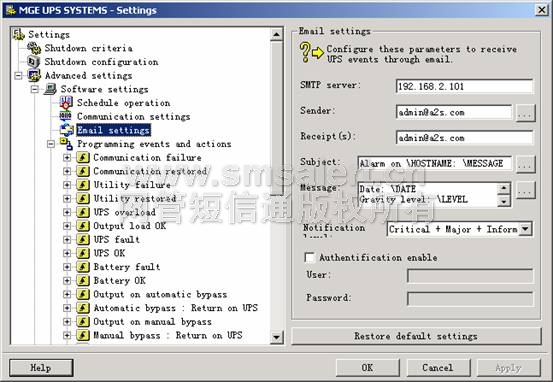Click the Email settings icon
This screenshot has width=553, height=382.
click(66, 130)
